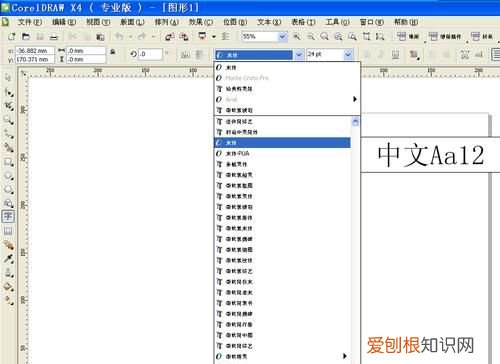Open the 编辑(E) menu

point(64,22)
